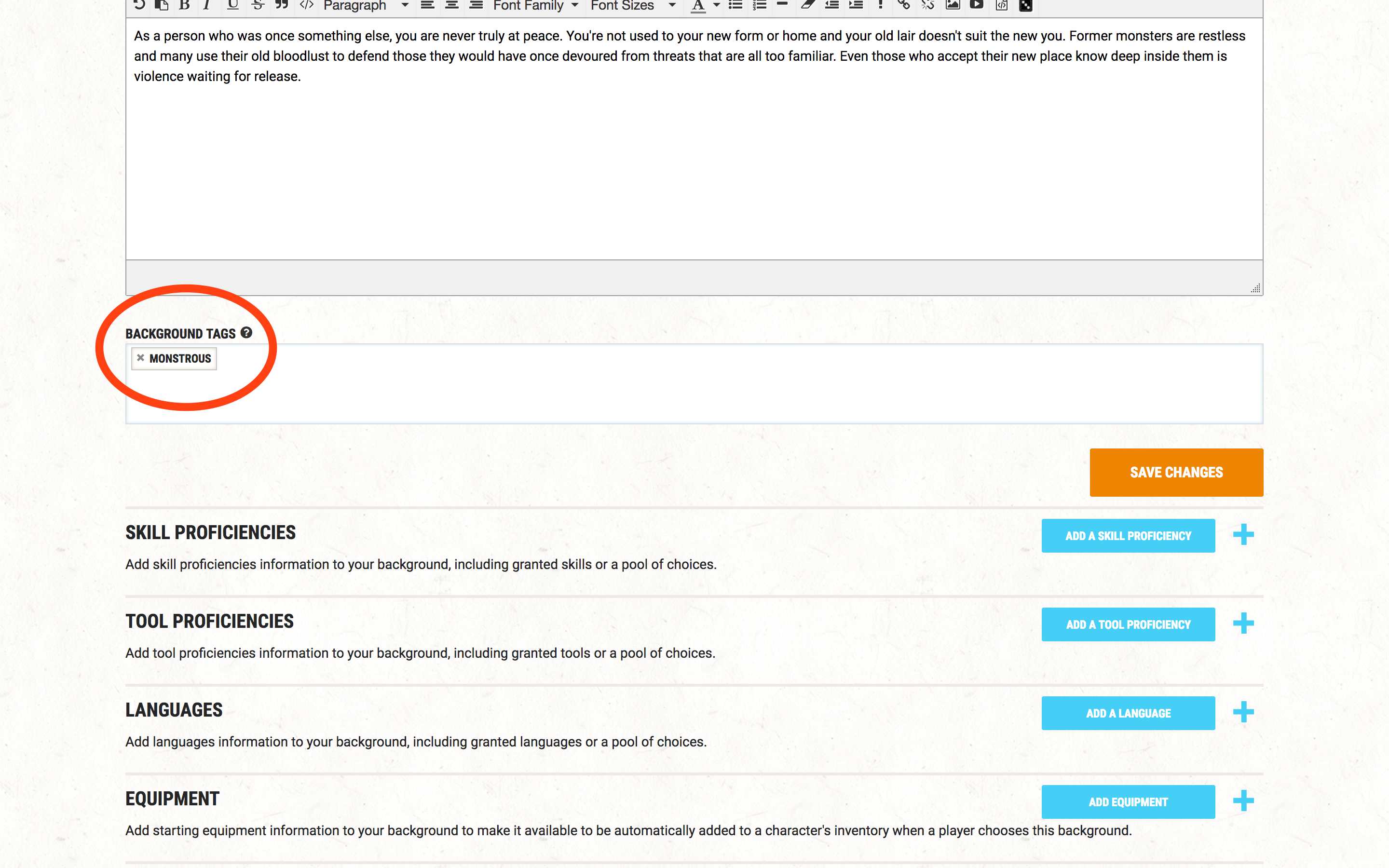The width and height of the screenshot is (1389, 868).
Task: Toggle numbered list formatting
Action: pos(759,5)
